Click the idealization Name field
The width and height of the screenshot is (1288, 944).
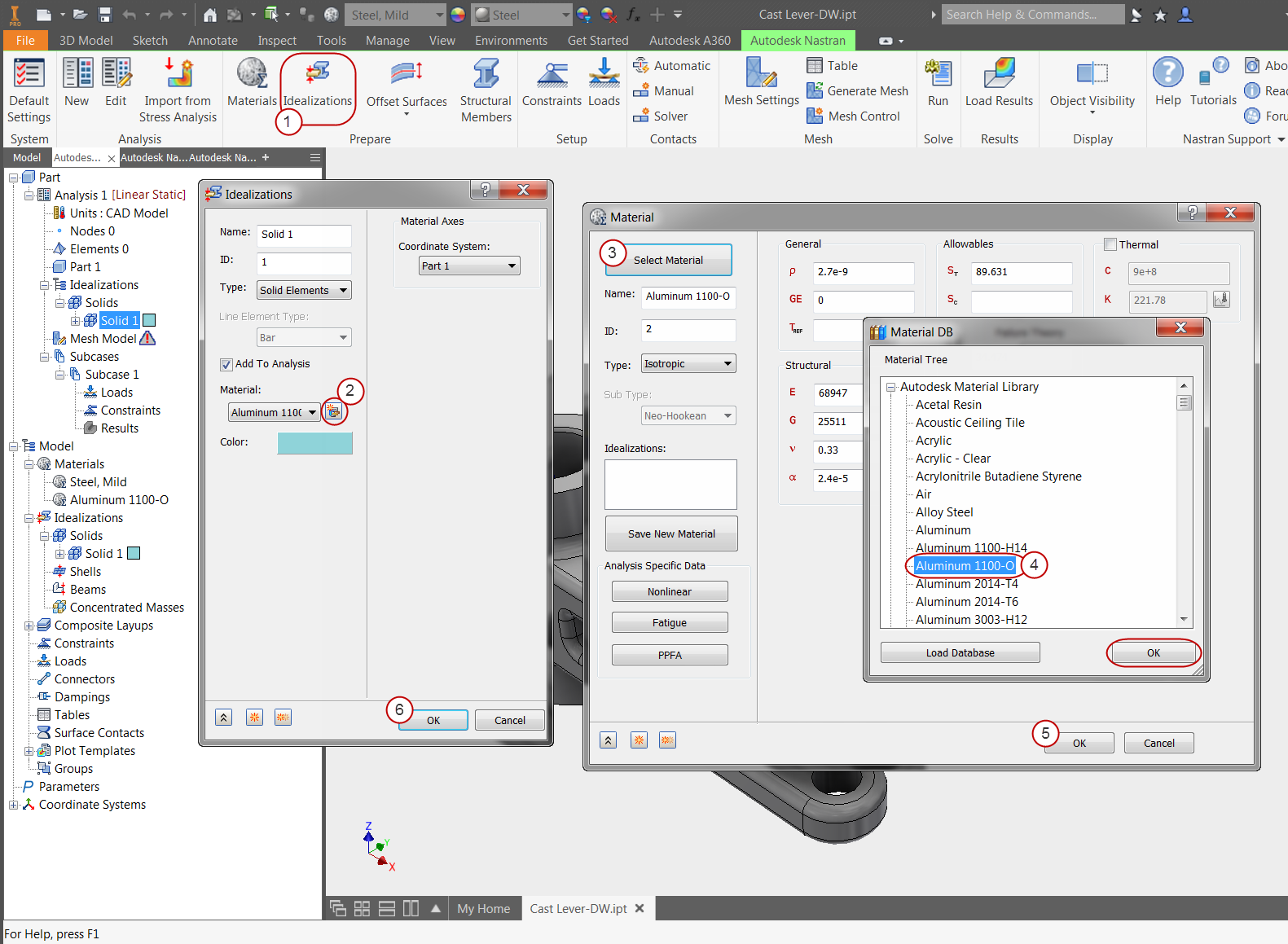click(x=304, y=235)
